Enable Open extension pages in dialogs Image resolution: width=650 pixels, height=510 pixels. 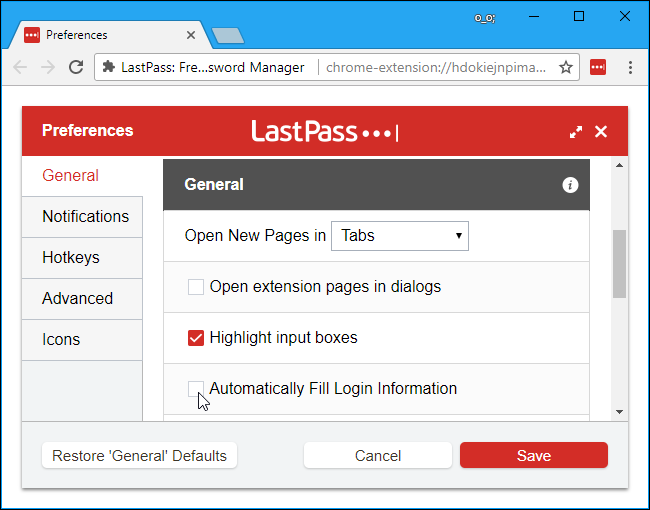[196, 287]
